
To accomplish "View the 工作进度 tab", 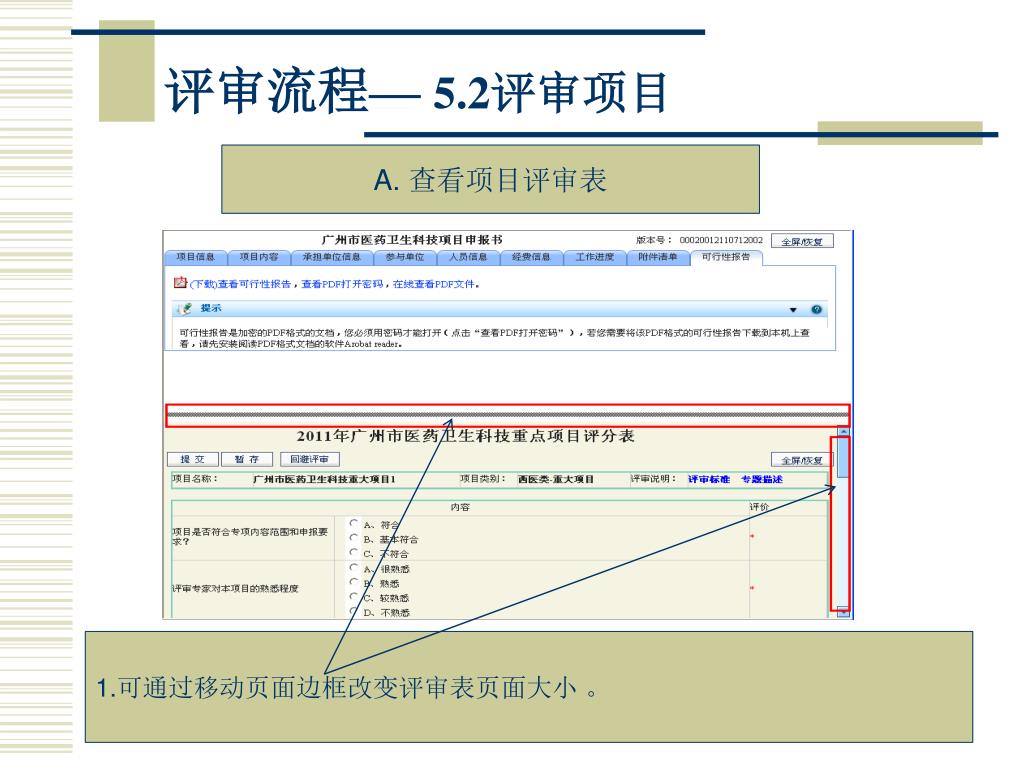I will 594,257.
